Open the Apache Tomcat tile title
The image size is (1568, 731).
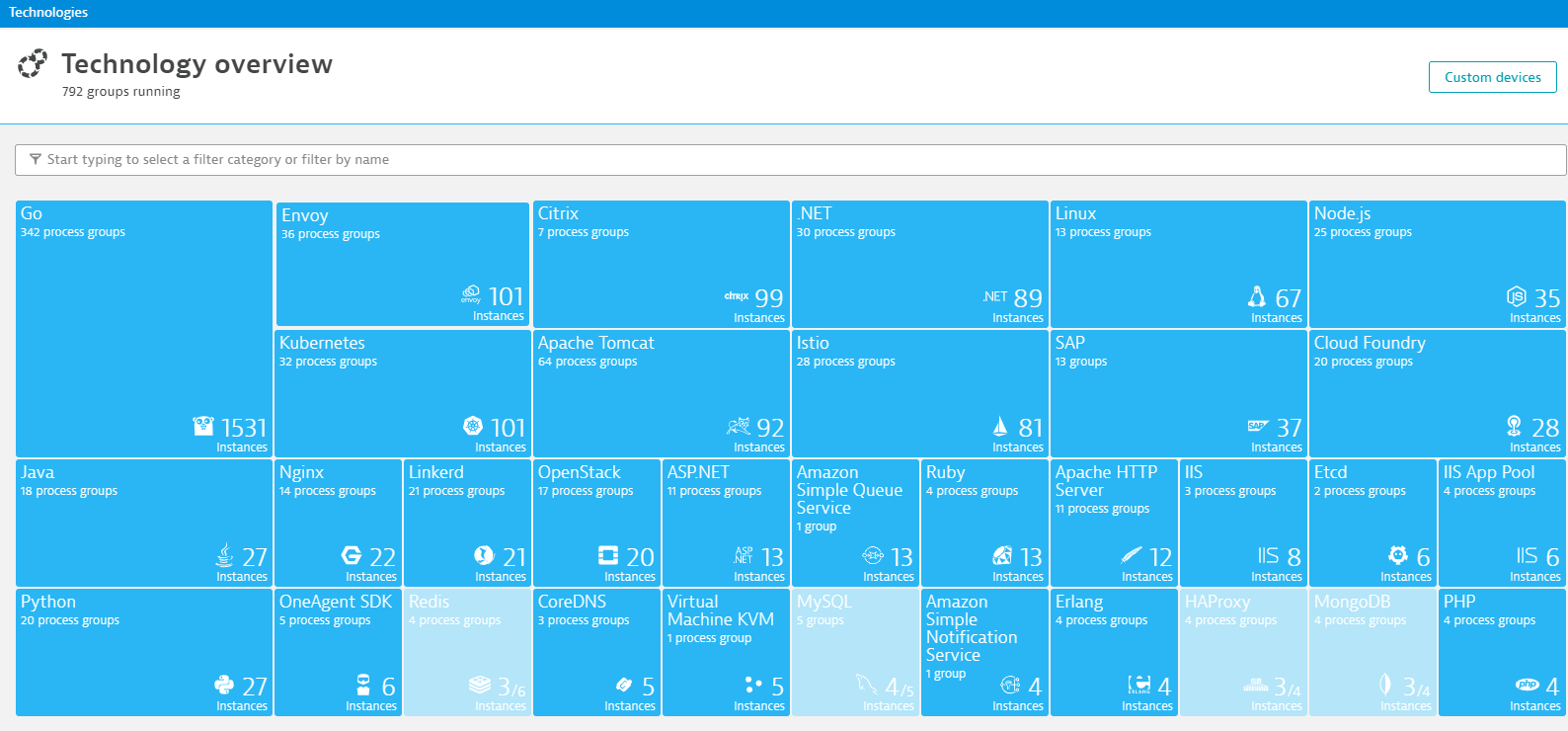point(595,343)
